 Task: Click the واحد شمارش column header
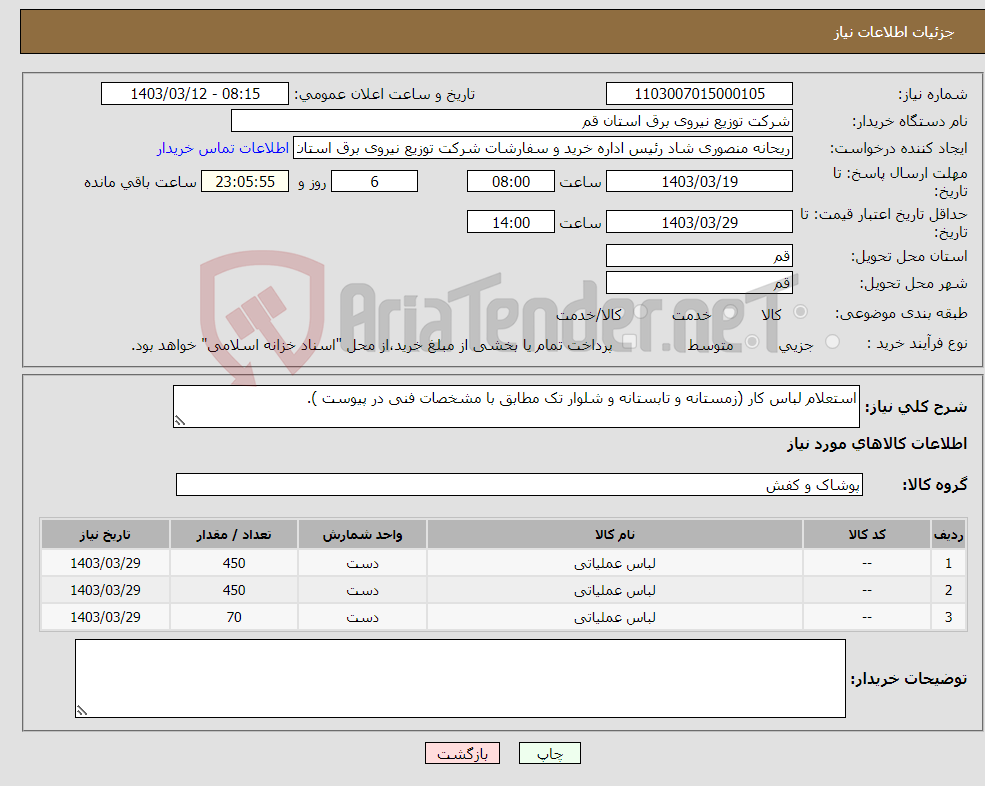[x=362, y=535]
